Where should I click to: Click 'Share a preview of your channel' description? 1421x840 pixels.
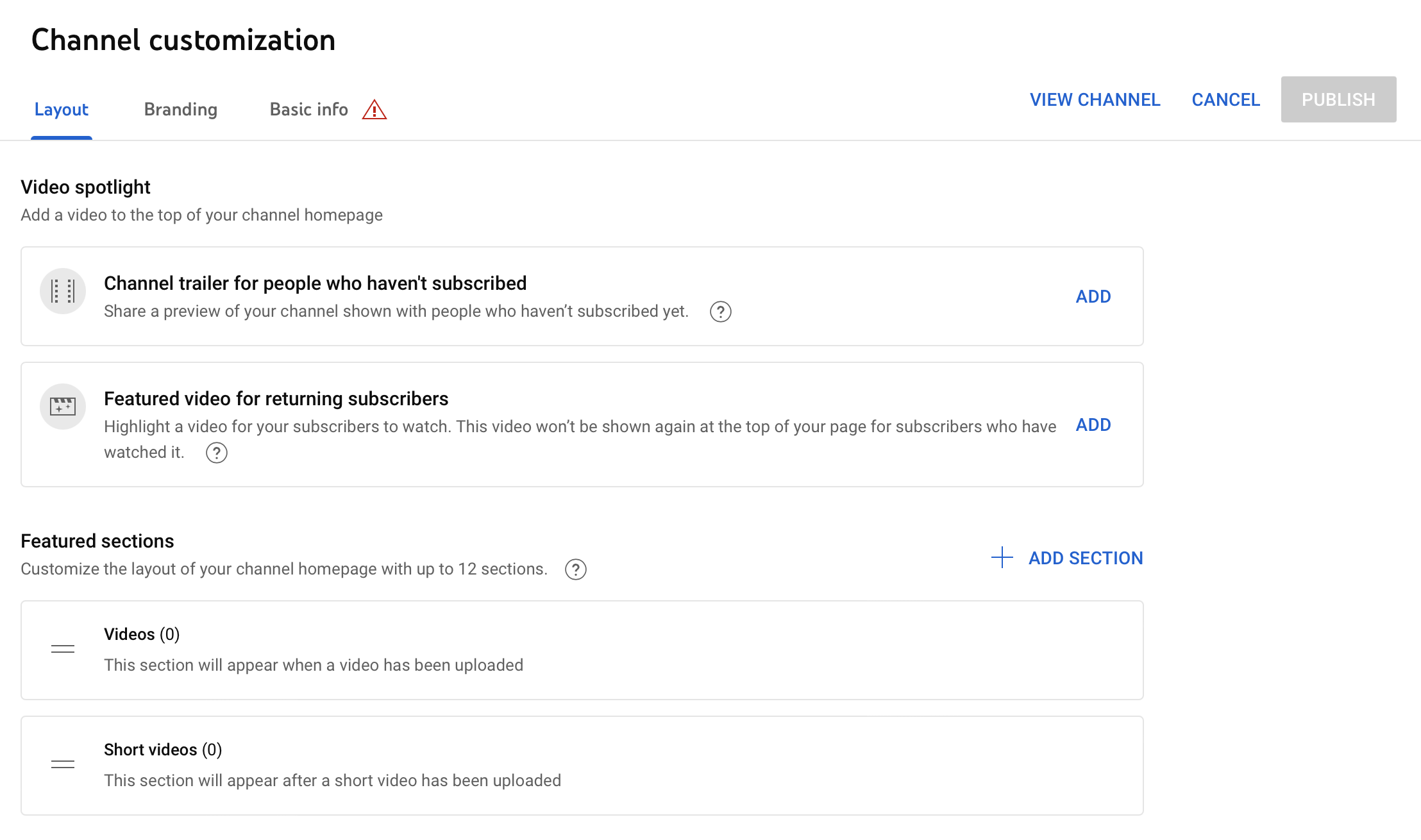[x=396, y=311]
